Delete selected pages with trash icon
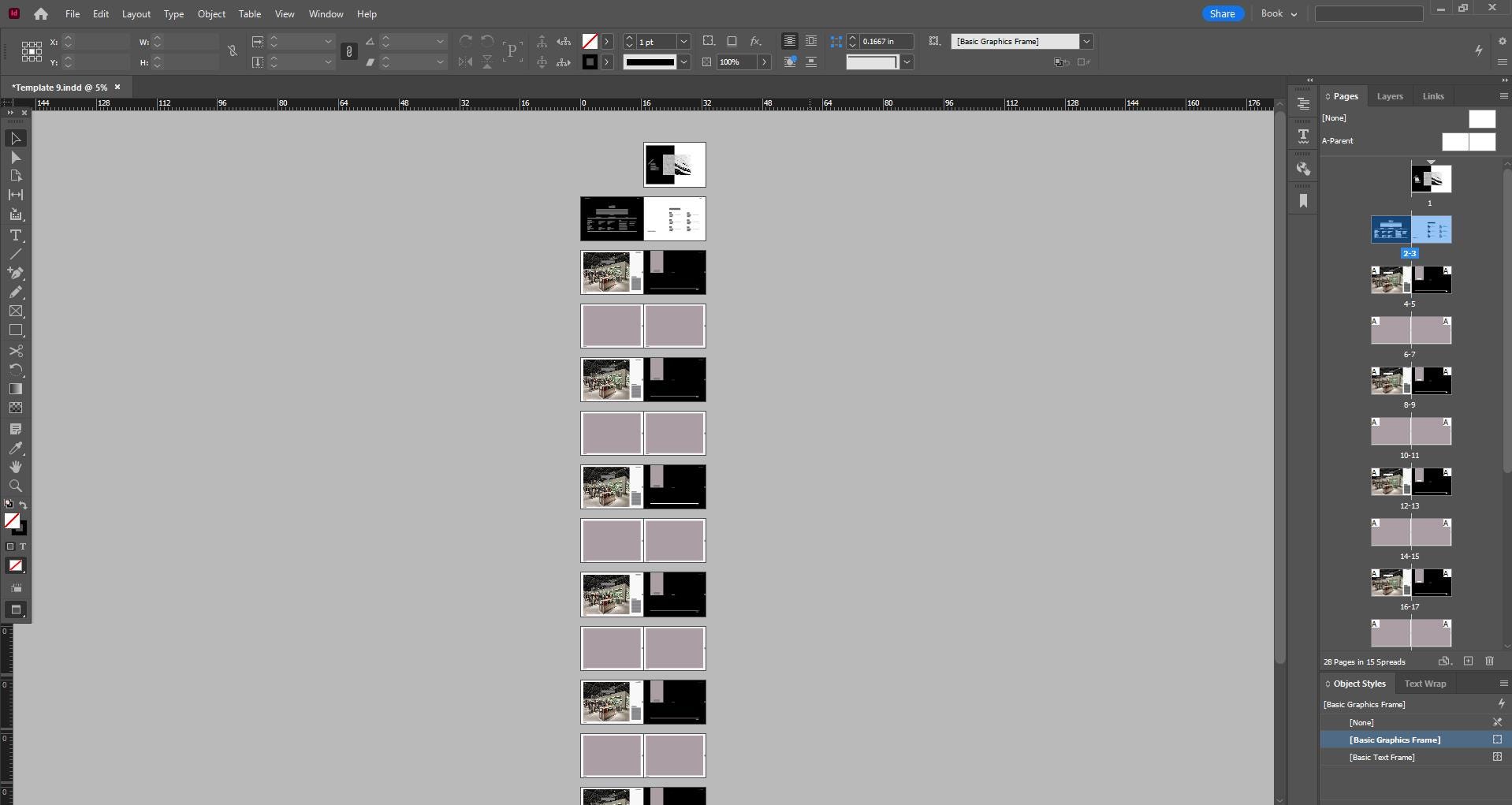 click(1489, 662)
